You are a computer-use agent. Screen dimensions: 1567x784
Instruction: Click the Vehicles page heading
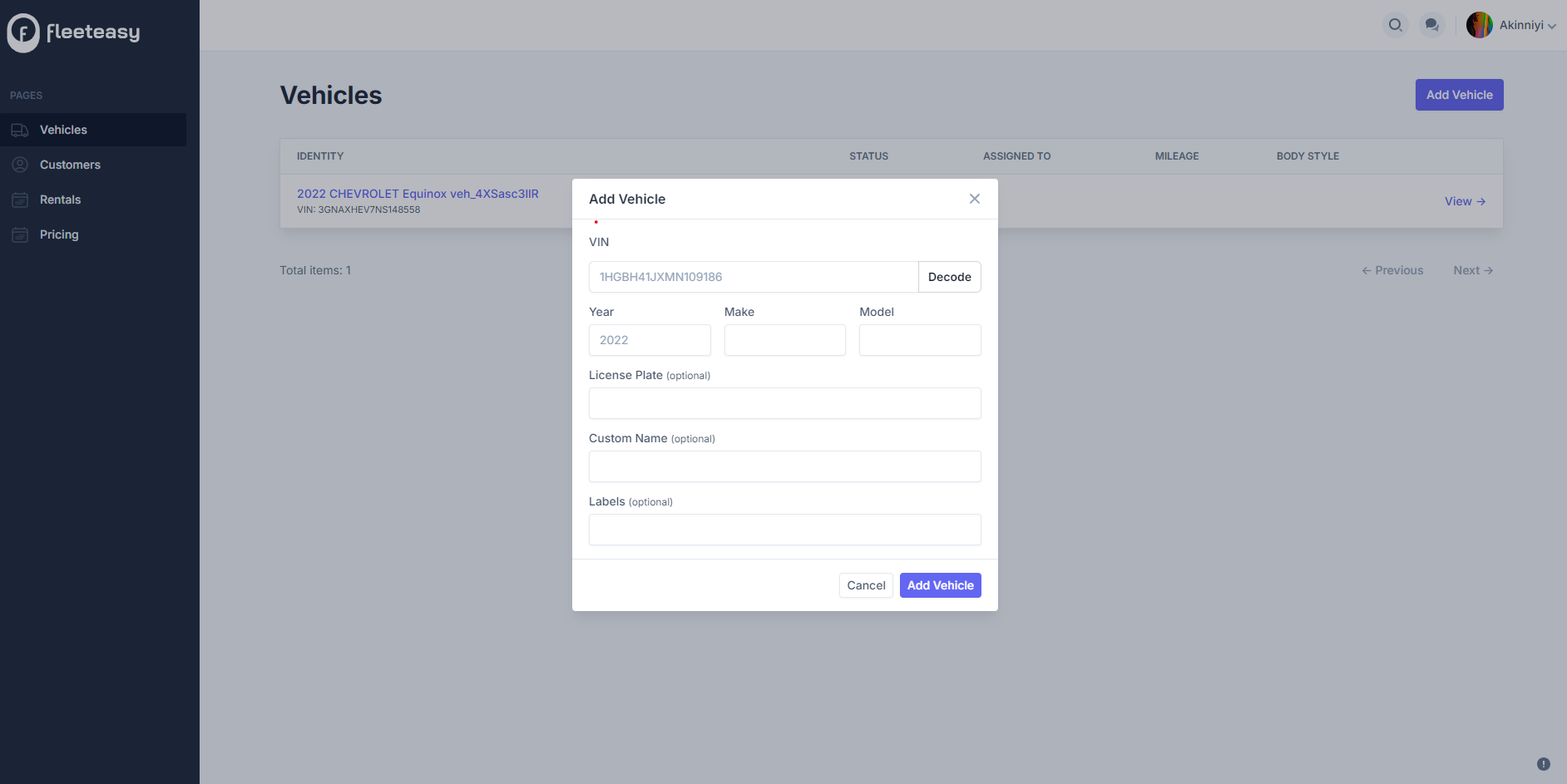point(331,95)
